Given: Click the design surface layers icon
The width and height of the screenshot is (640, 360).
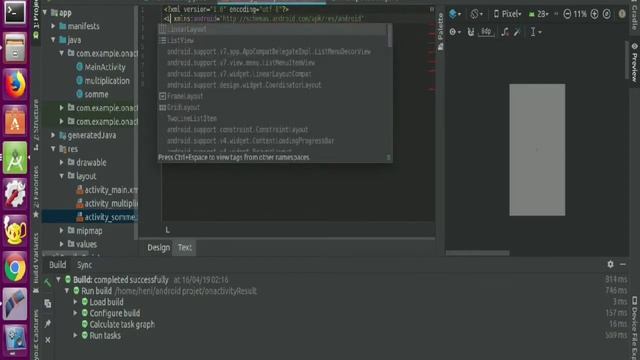Looking at the screenshot, I should [454, 14].
